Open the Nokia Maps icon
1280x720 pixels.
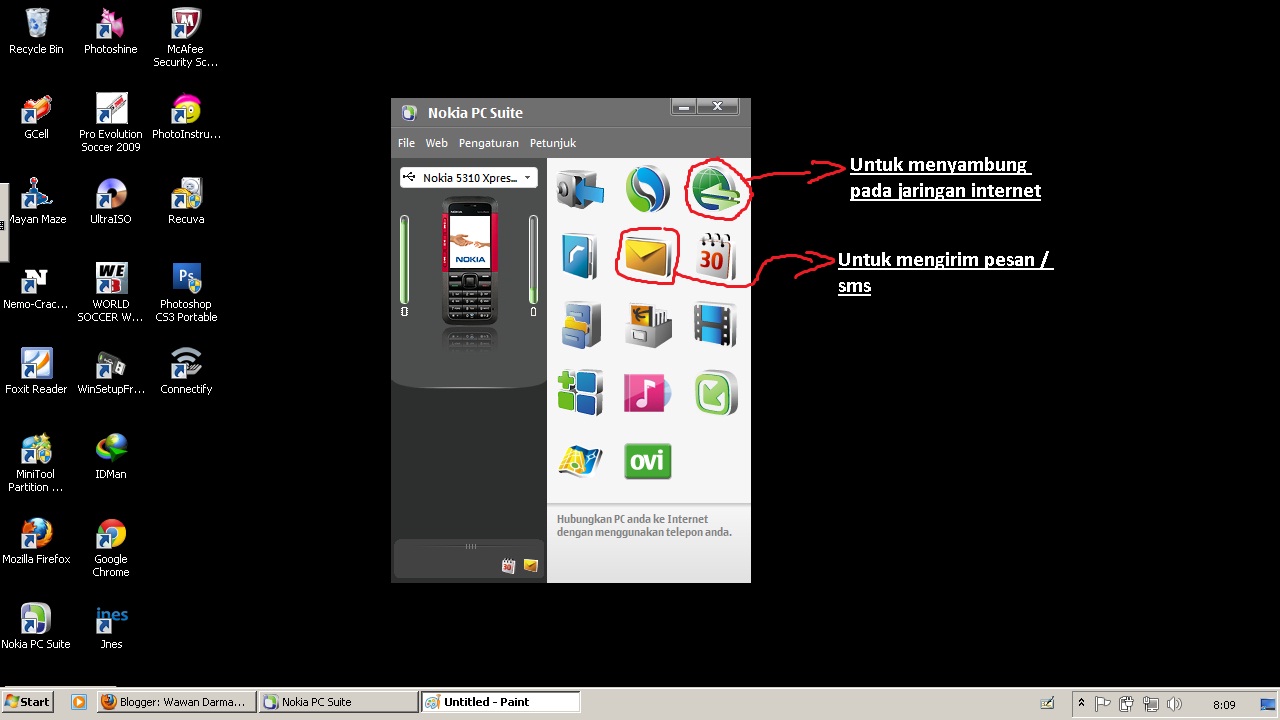pos(580,461)
